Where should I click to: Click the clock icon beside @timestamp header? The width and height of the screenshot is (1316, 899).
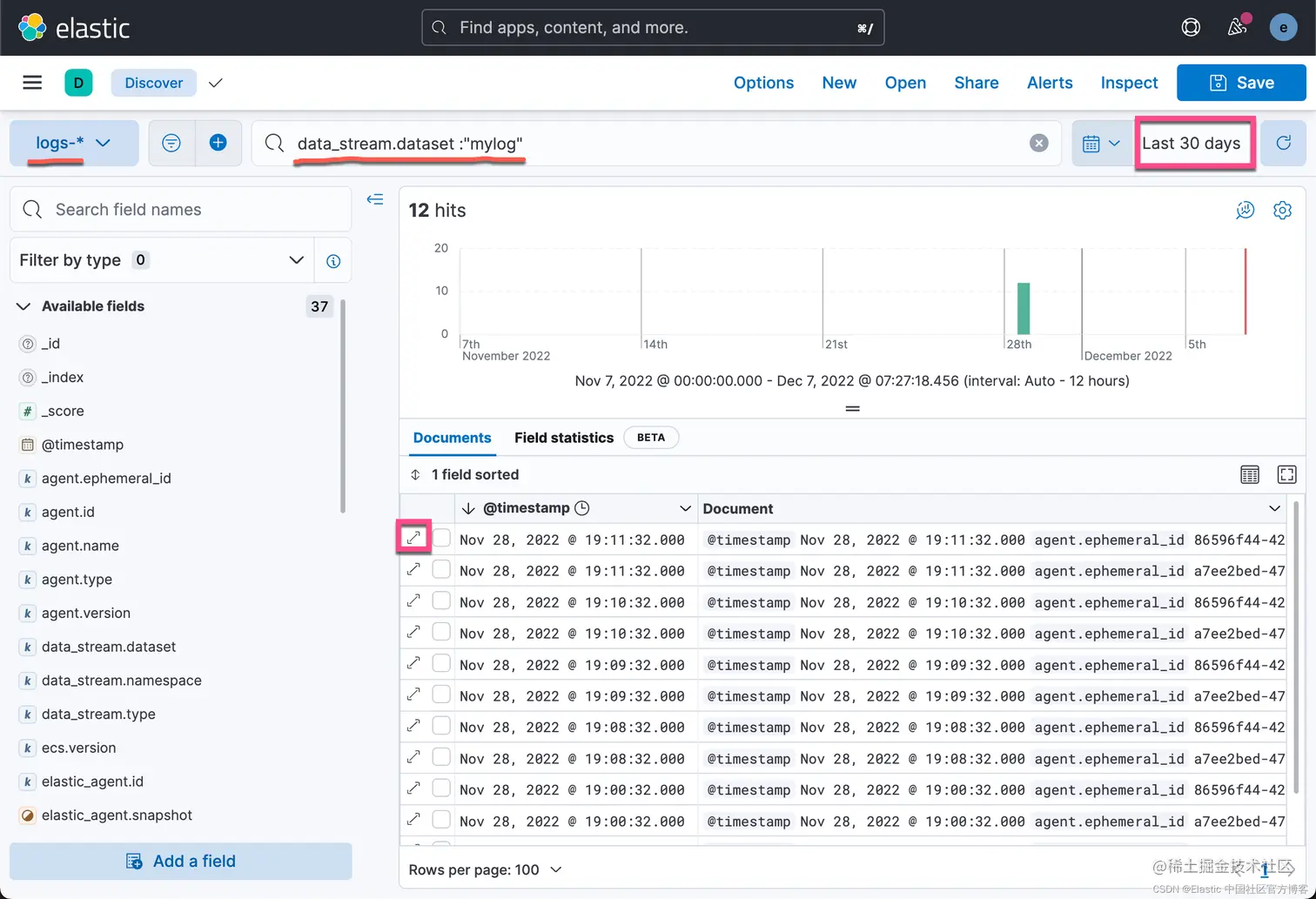pyautogui.click(x=582, y=508)
